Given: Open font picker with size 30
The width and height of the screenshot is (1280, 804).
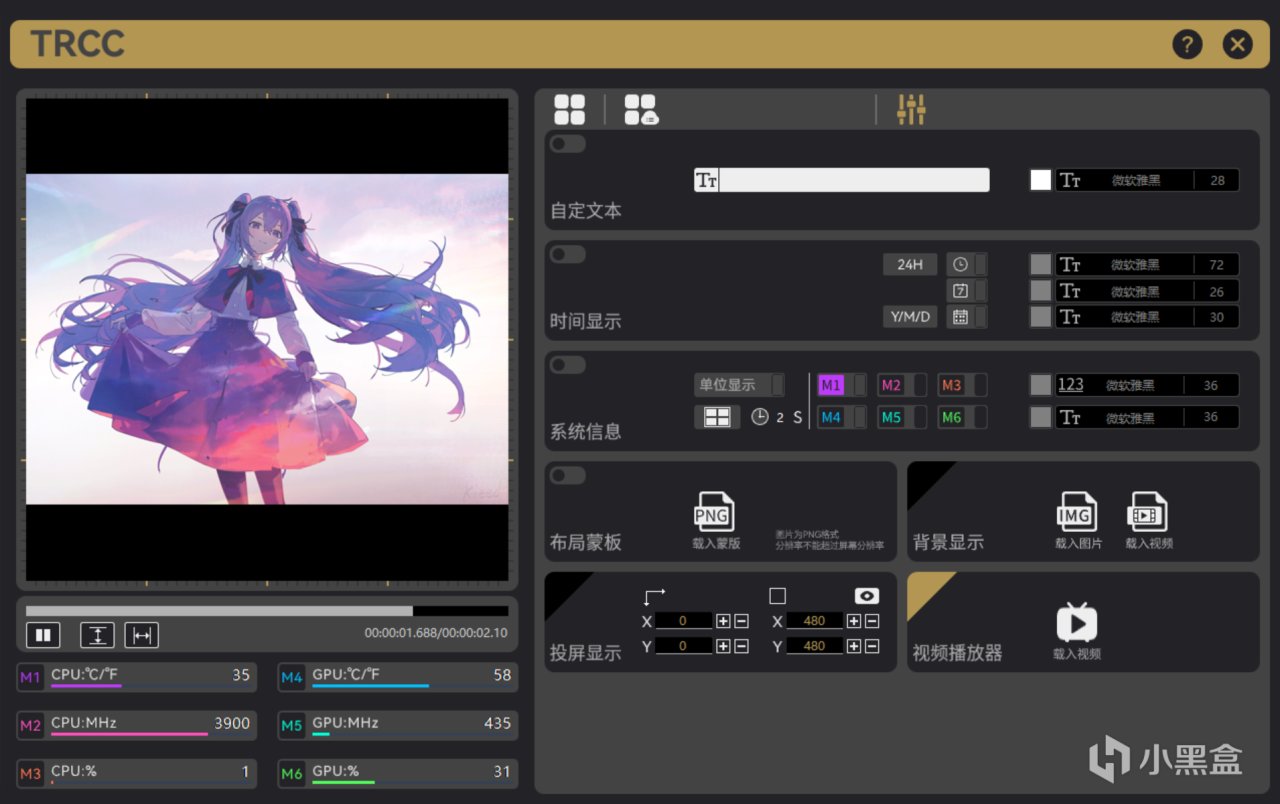Looking at the screenshot, I should coord(1148,317).
